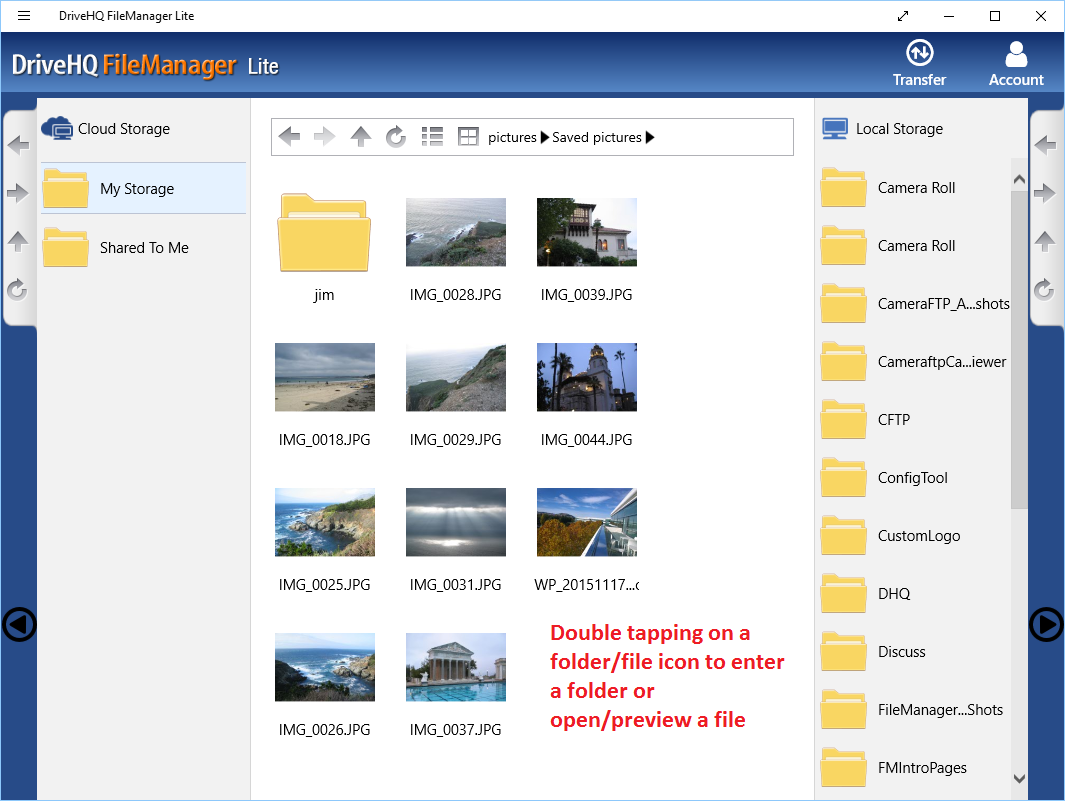Refresh the cloud folder view
The height and width of the screenshot is (801, 1065).
coord(396,137)
